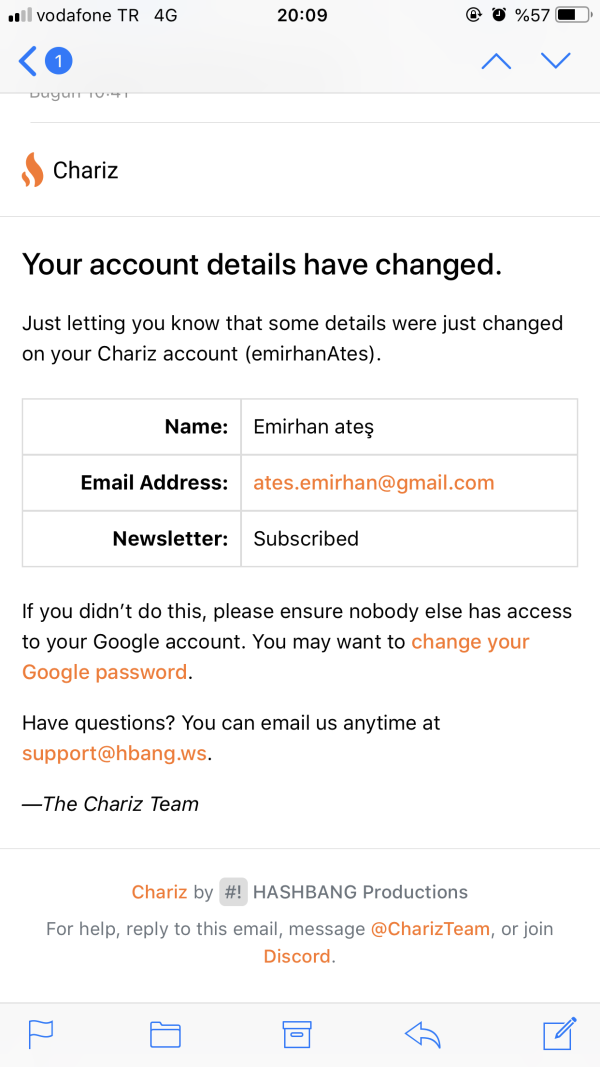Image resolution: width=600 pixels, height=1067 pixels.
Task: Reply using the arrow icon
Action: 423,1034
